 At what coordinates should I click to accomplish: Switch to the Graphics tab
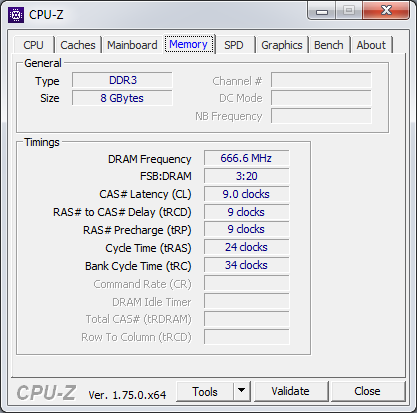click(x=282, y=45)
